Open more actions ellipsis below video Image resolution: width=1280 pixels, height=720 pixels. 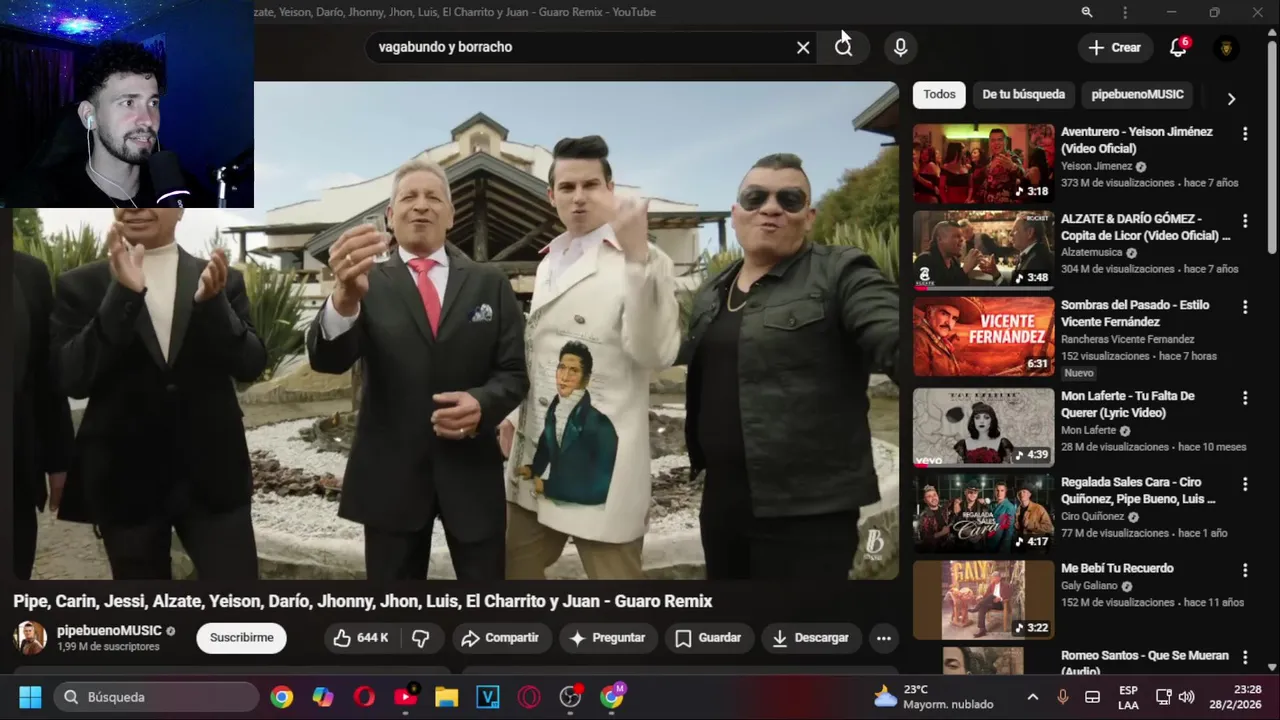click(883, 638)
